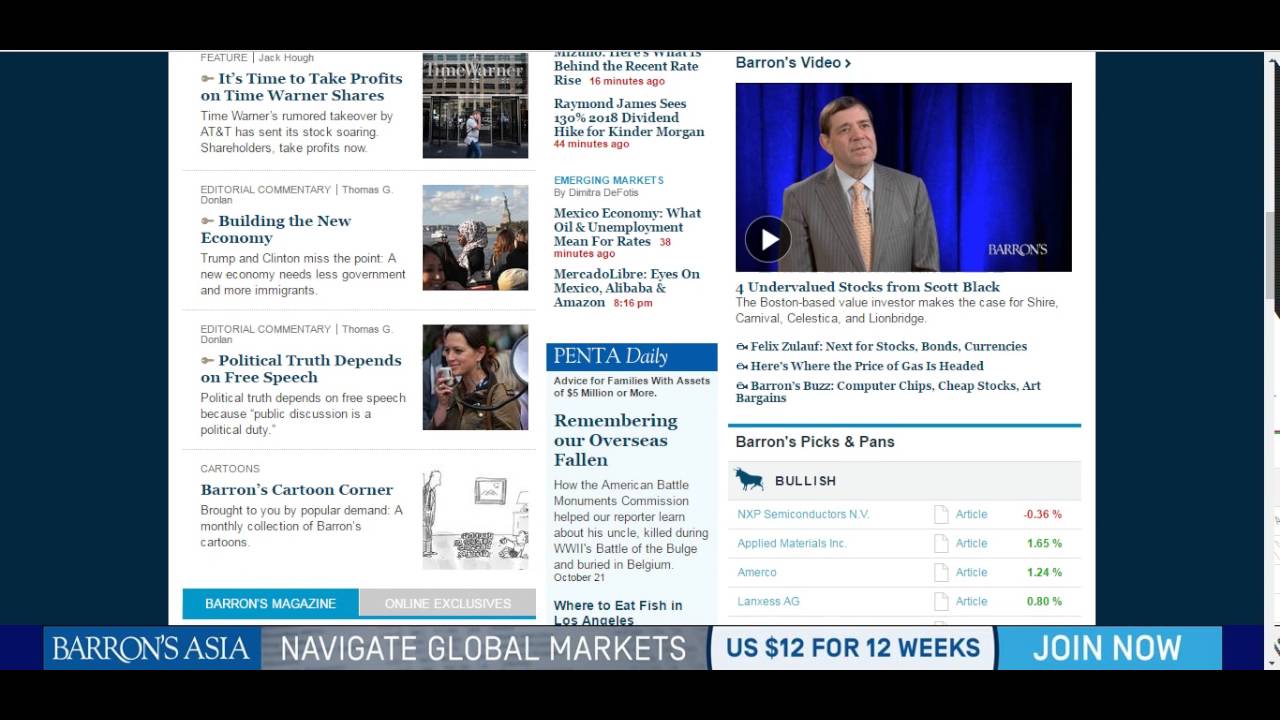Switch to the Barron's Magazine tab
1280x720 pixels.
270,603
